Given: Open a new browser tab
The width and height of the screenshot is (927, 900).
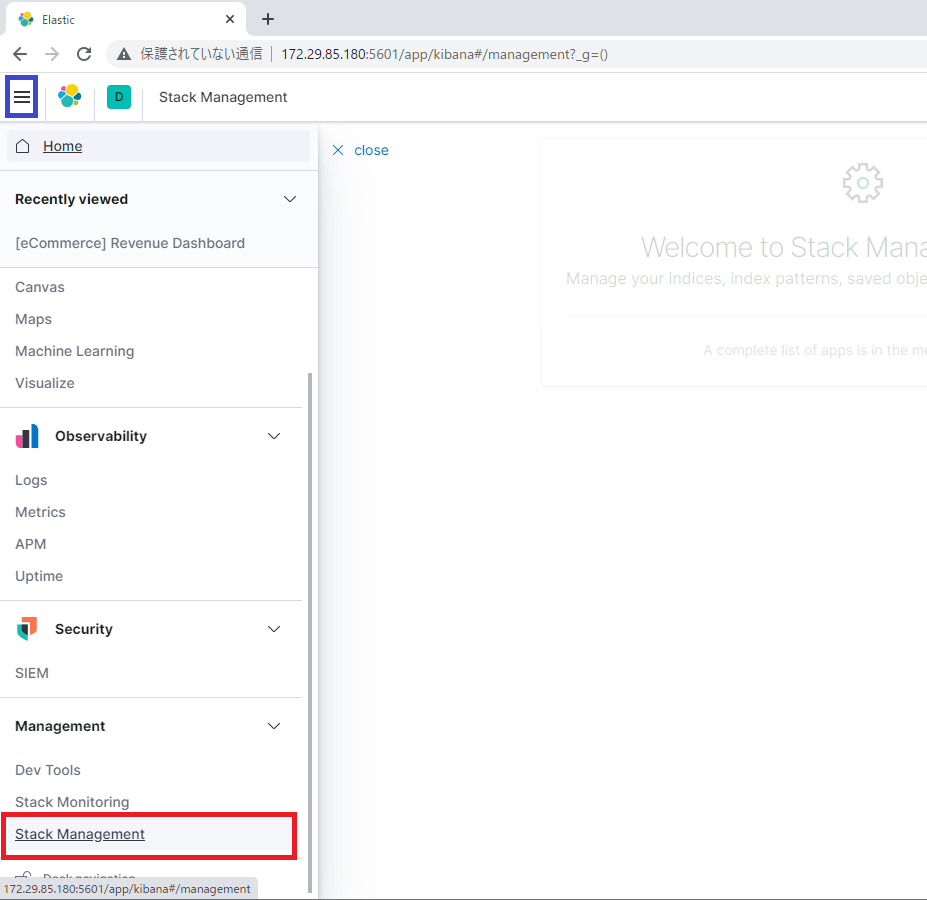Looking at the screenshot, I should pyautogui.click(x=268, y=19).
